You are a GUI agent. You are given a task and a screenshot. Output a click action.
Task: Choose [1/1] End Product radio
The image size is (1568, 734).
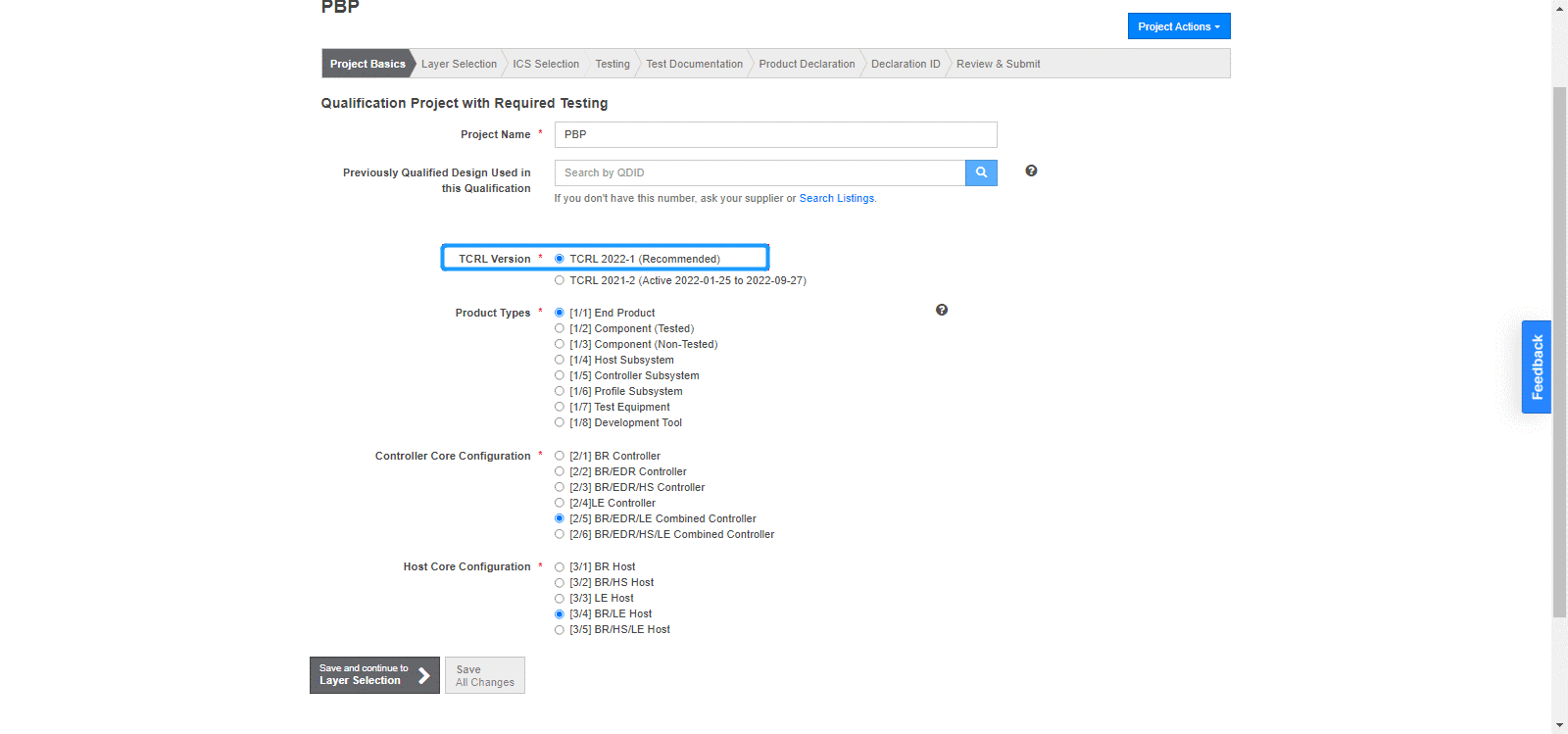point(560,313)
